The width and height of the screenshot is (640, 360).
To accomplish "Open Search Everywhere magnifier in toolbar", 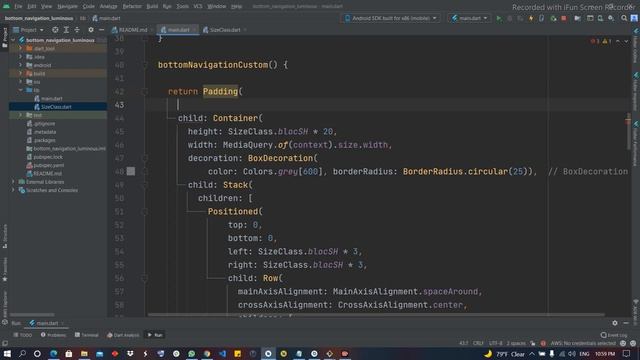I will 624,18.
